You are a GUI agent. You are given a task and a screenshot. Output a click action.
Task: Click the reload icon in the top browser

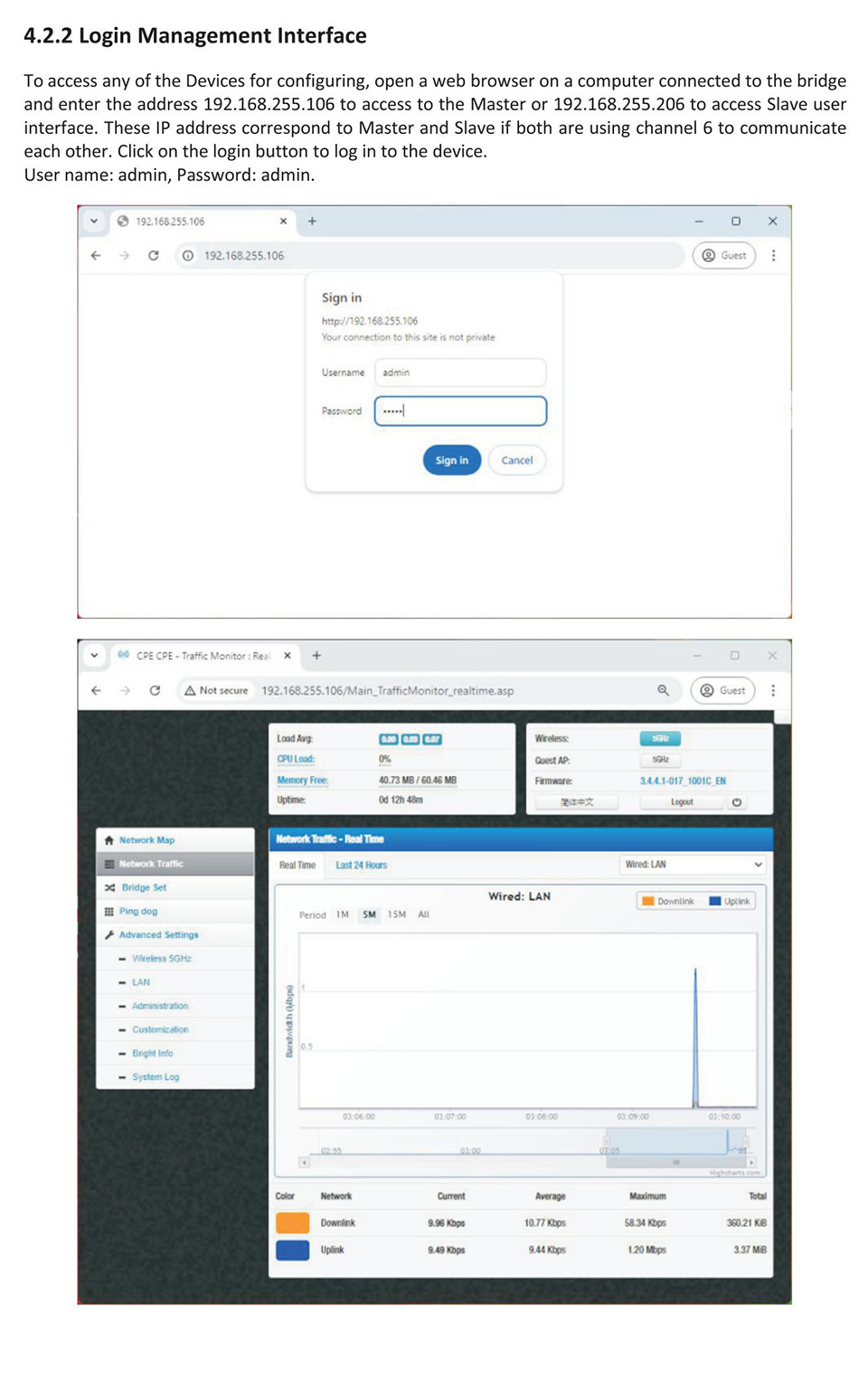pos(154,256)
